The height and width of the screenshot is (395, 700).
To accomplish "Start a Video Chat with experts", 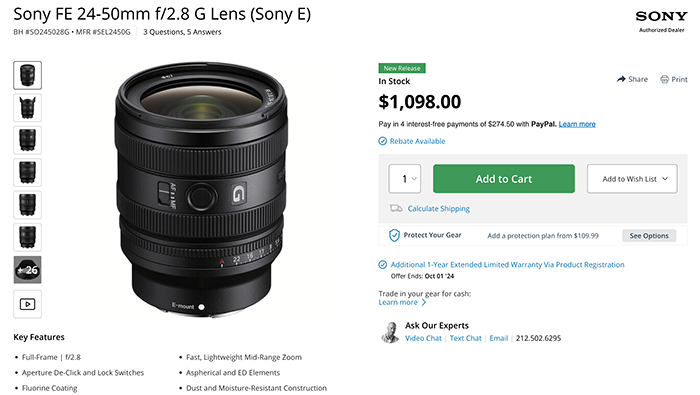I will tap(423, 338).
